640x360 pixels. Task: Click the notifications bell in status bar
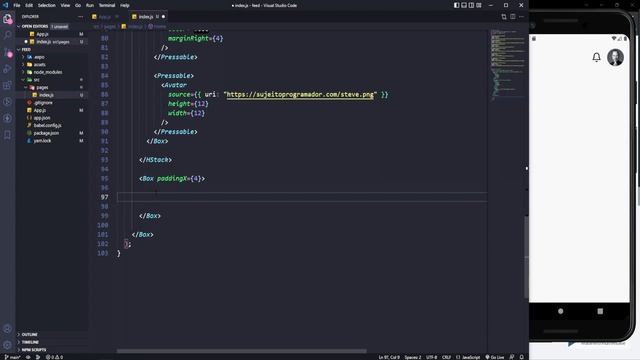coord(522,357)
